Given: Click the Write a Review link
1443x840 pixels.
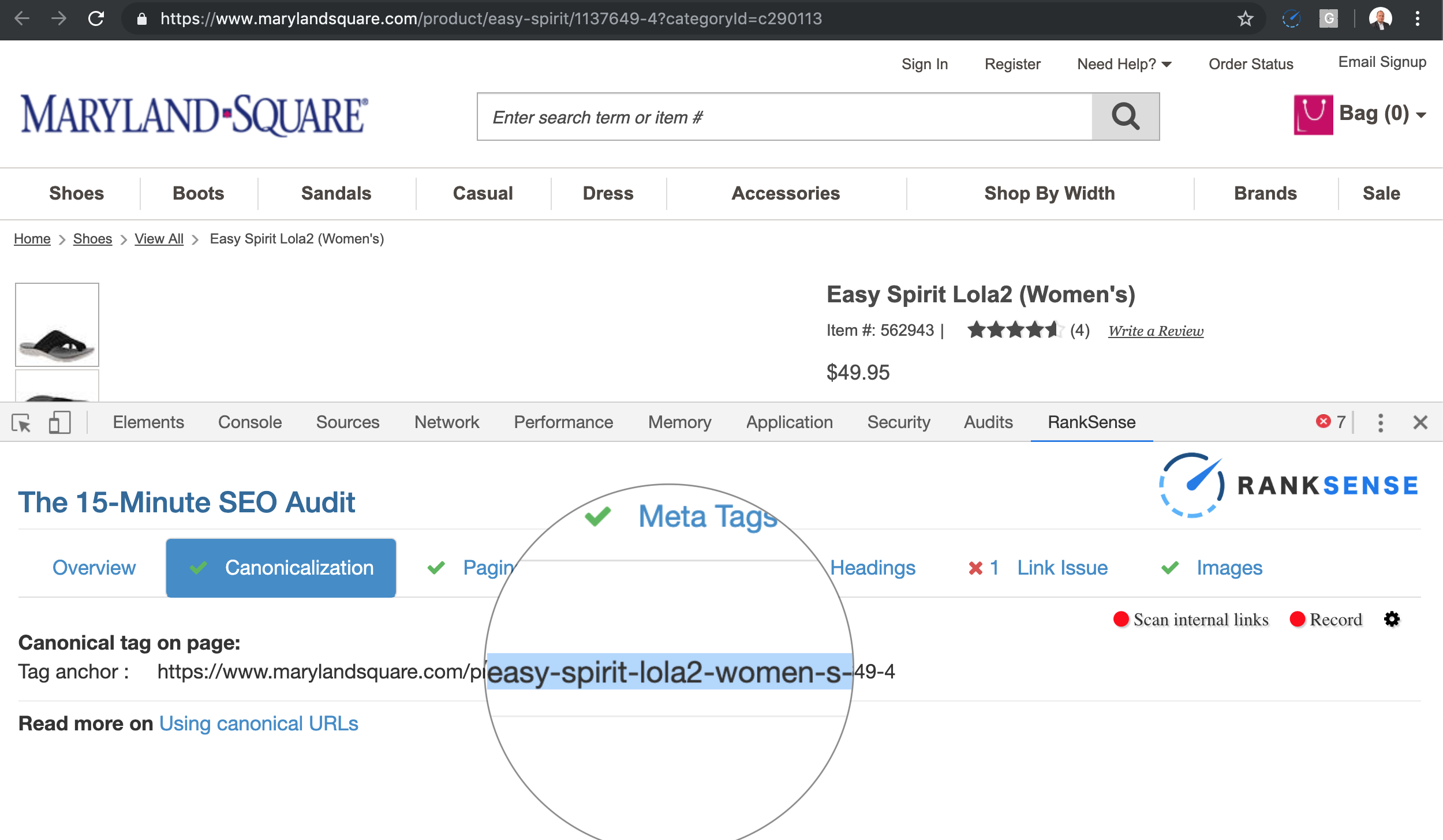Looking at the screenshot, I should (x=1156, y=331).
